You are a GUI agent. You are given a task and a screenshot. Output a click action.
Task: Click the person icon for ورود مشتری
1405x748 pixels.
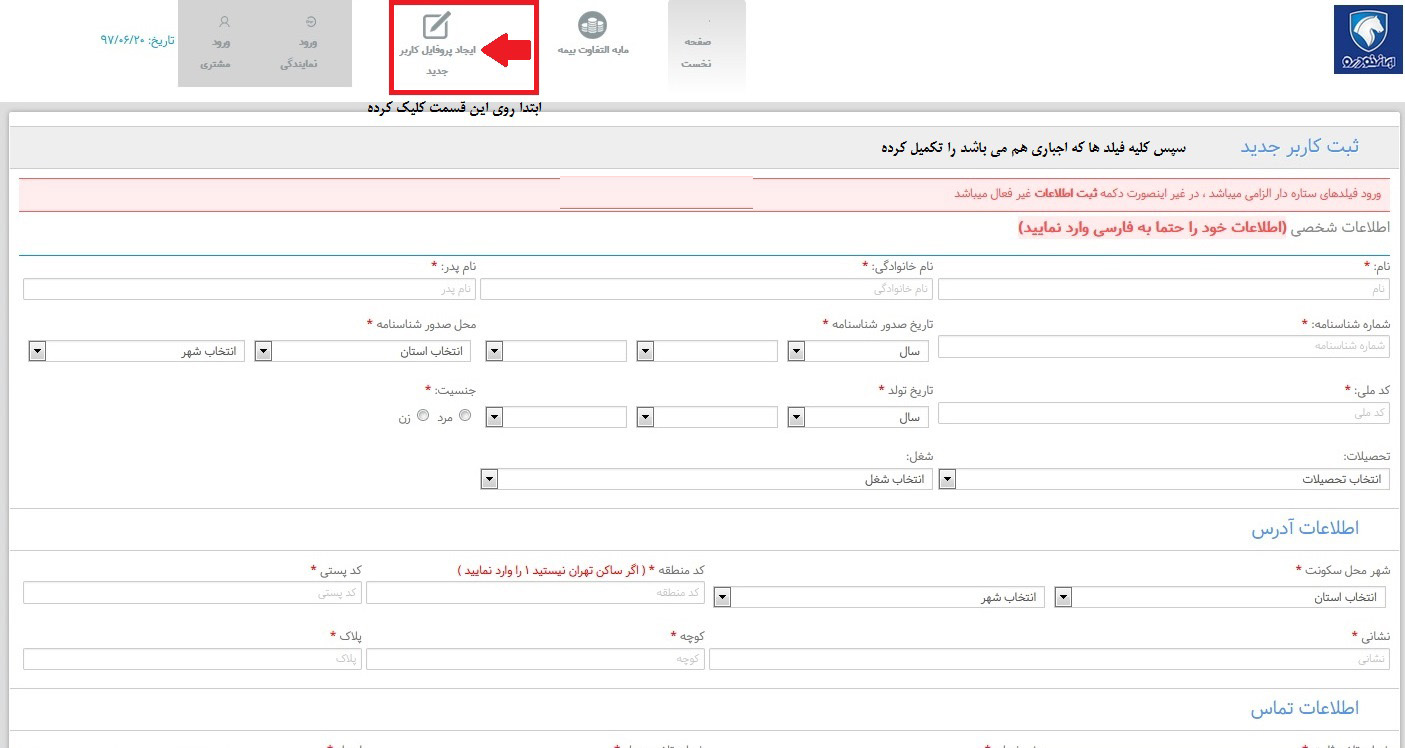(x=224, y=21)
